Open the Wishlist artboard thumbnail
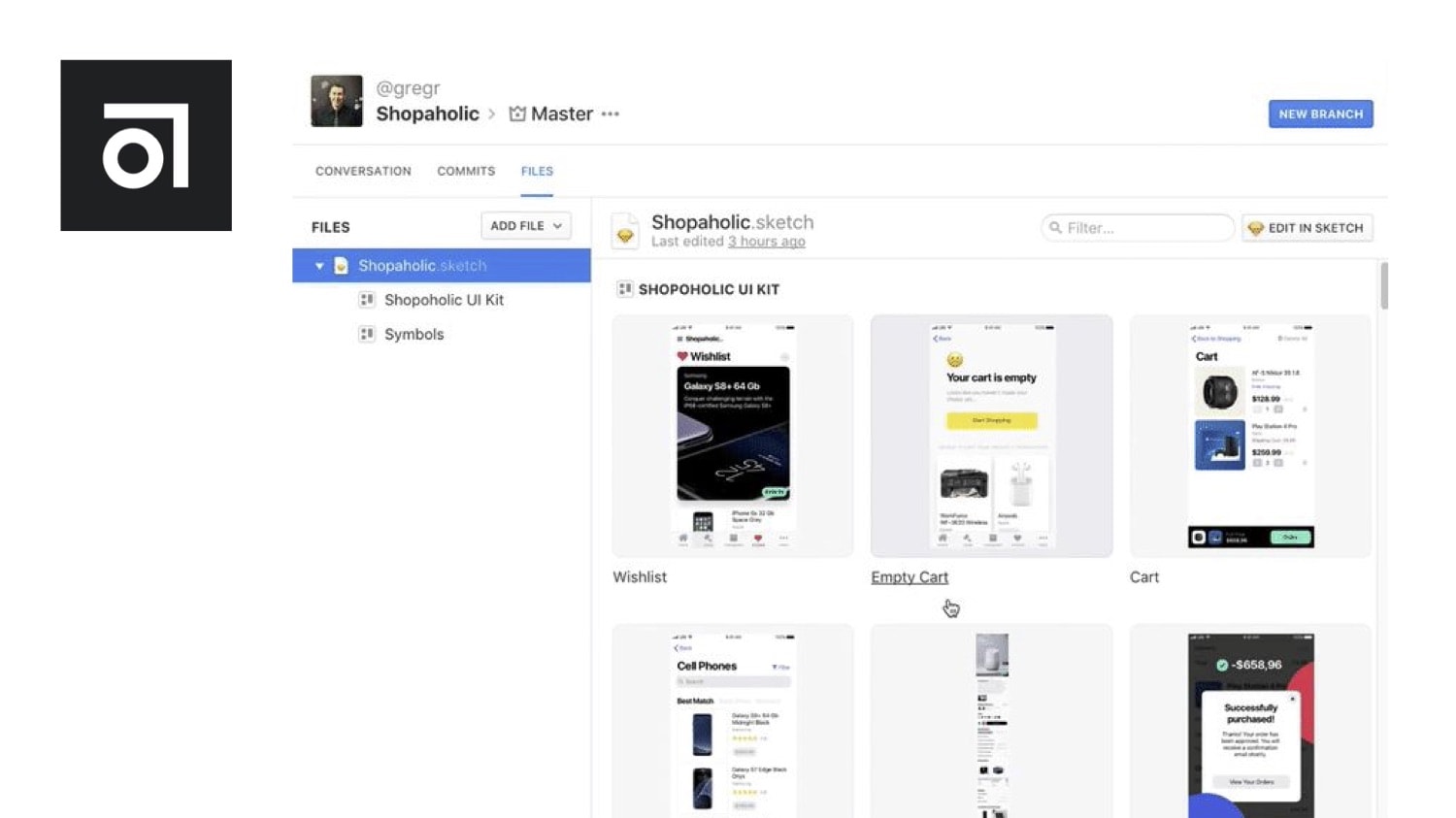The image size is (1456, 818). pyautogui.click(x=733, y=436)
